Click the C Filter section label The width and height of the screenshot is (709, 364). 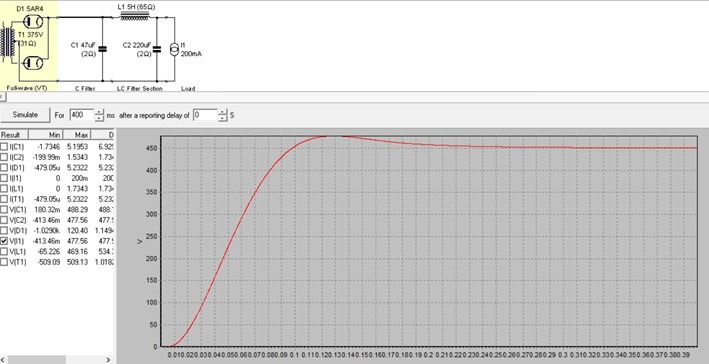[85, 89]
